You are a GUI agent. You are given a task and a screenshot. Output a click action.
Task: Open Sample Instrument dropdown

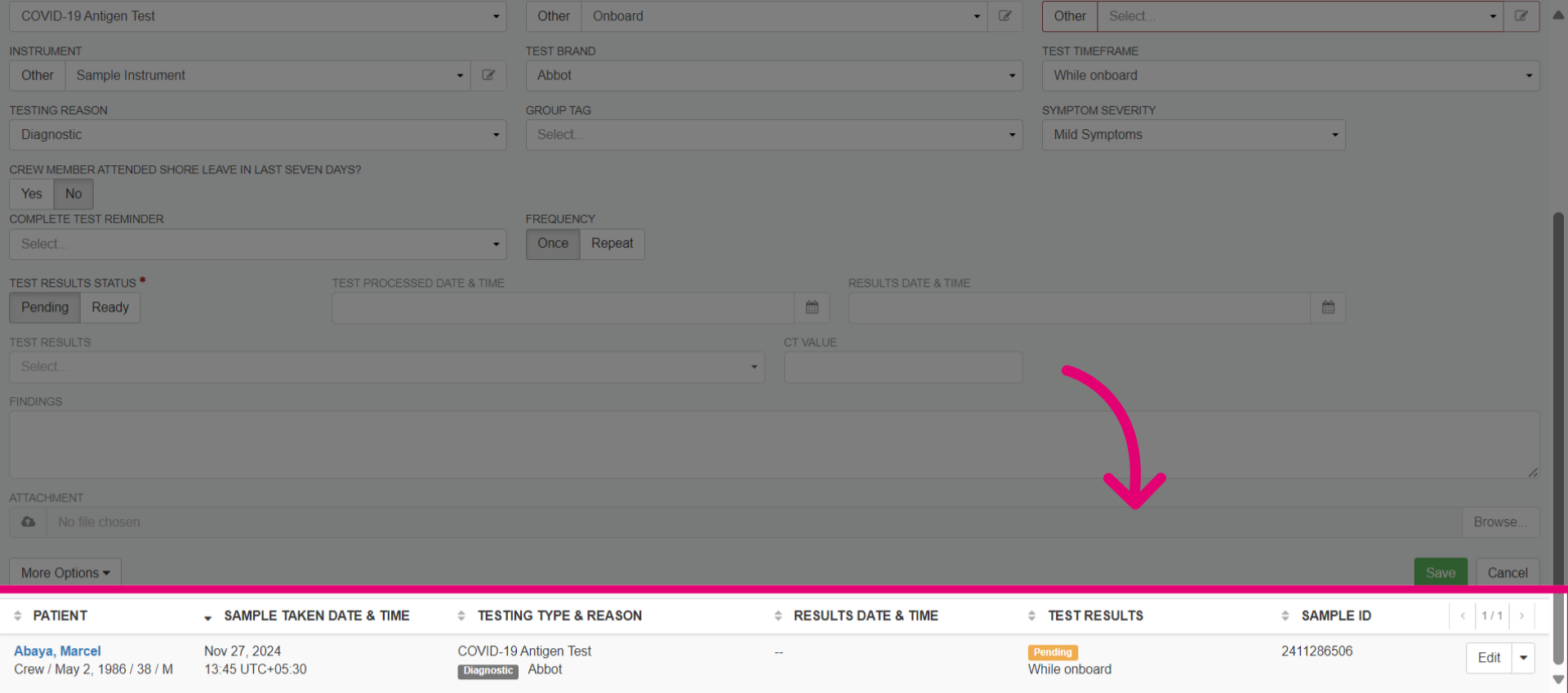pos(268,75)
